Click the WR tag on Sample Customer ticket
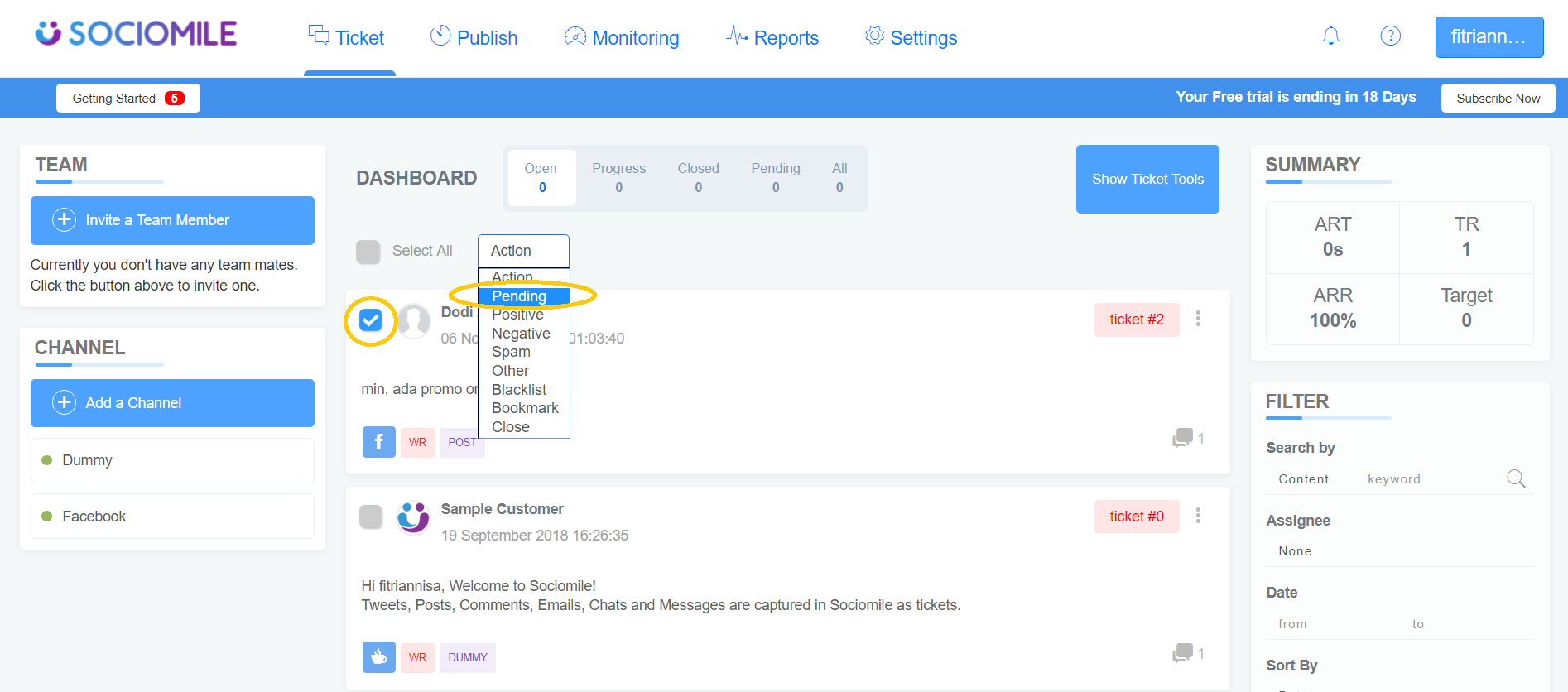This screenshot has height=692, width=1568. point(417,657)
